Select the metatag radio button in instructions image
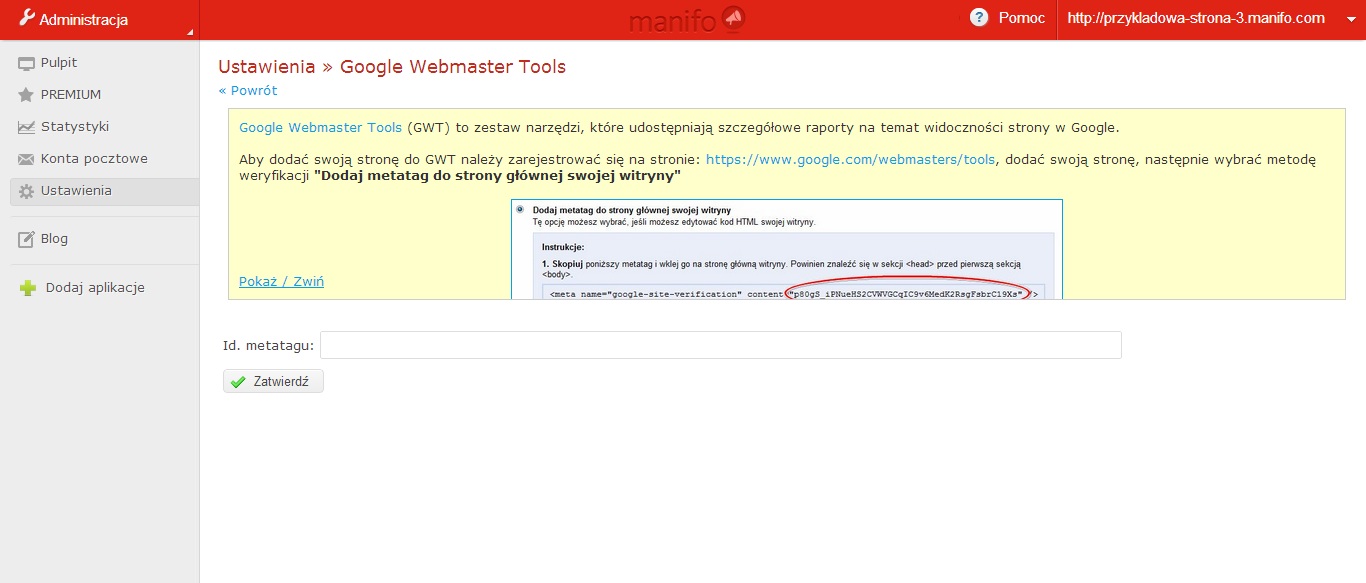This screenshot has width=1366, height=583. 519,210
